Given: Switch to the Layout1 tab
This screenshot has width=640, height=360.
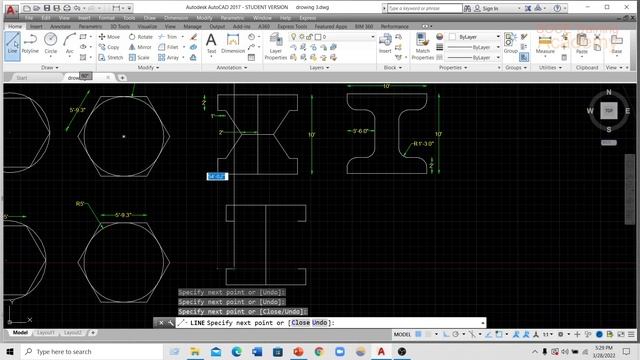Looking at the screenshot, I should (x=45, y=333).
